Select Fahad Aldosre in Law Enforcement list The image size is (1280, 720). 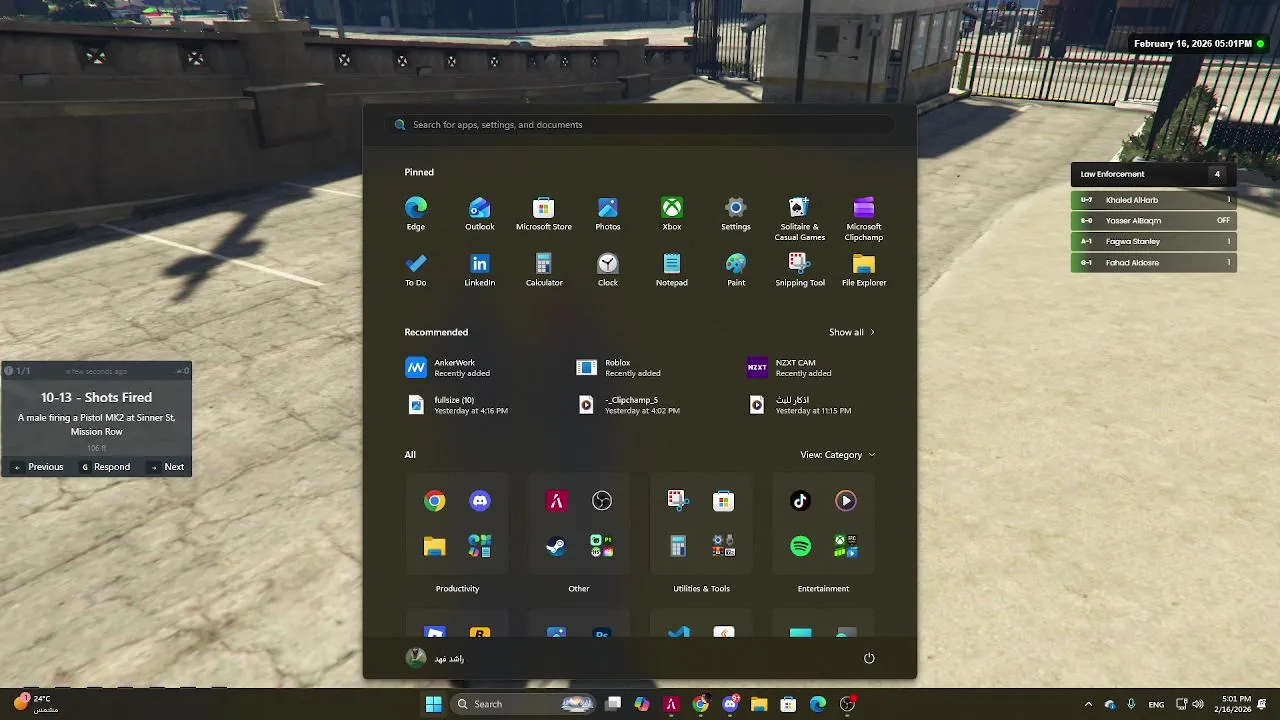pos(1154,263)
